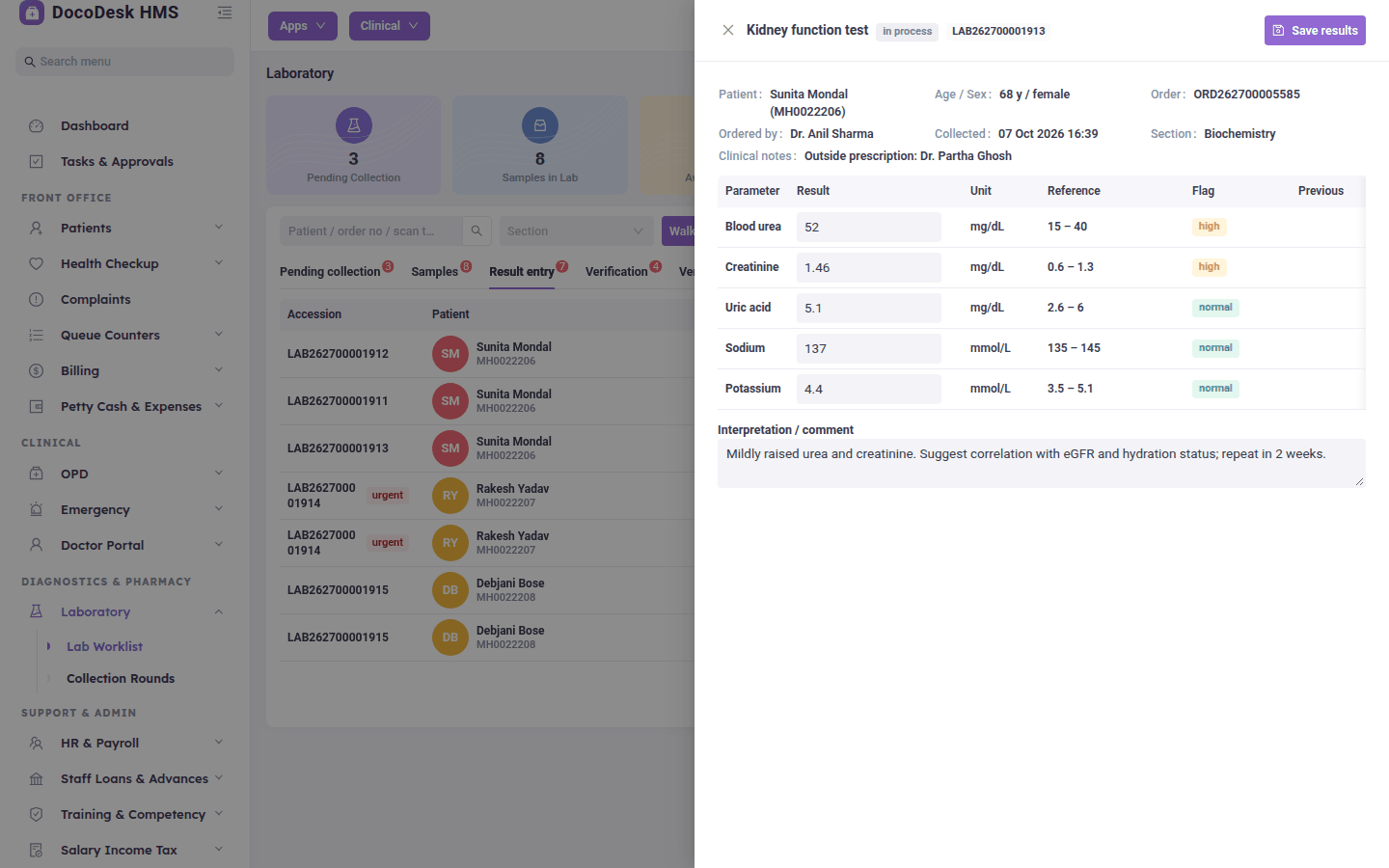Switch to the Samples tab

435,271
